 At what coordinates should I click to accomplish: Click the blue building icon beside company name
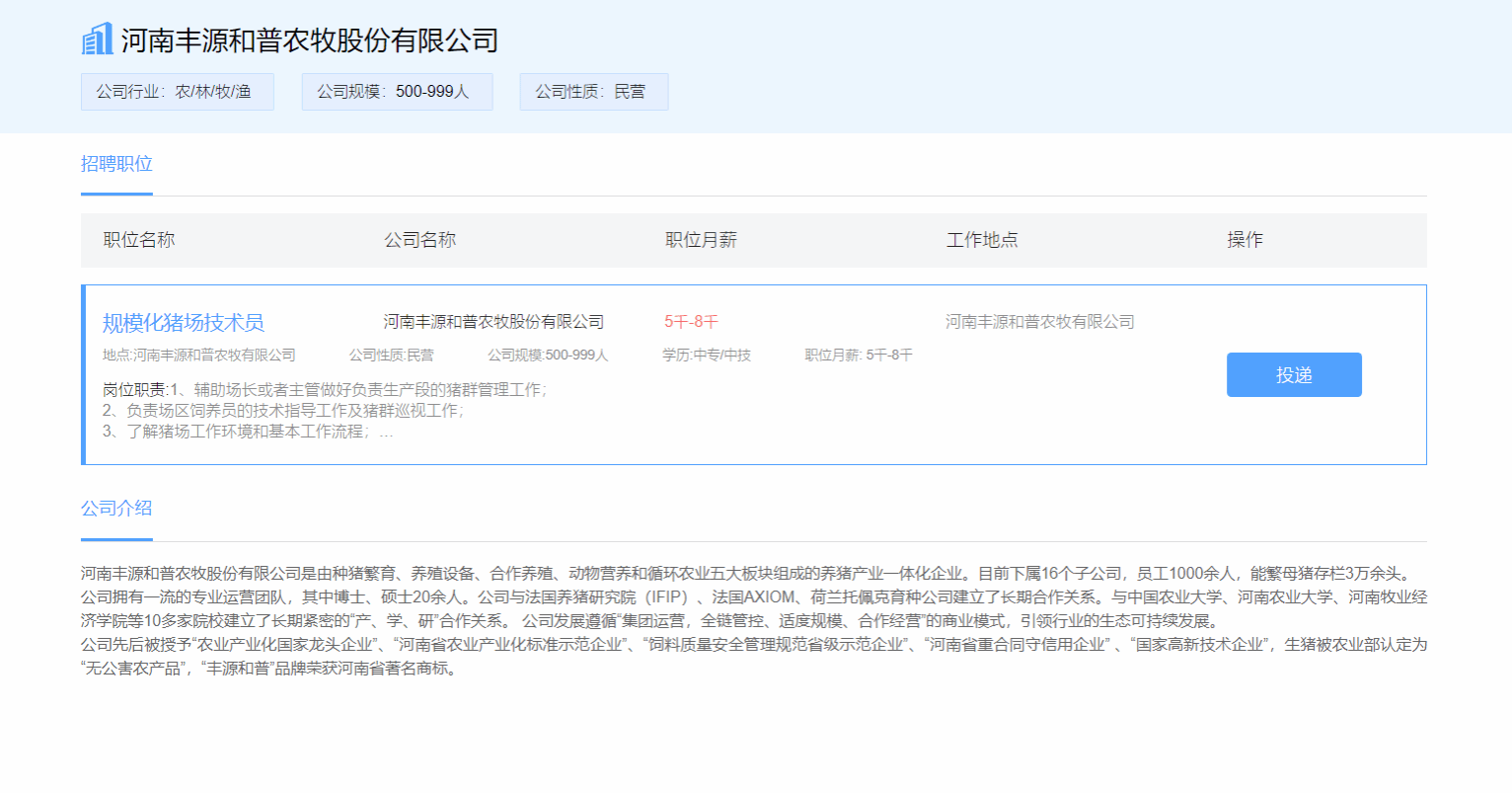[x=97, y=40]
